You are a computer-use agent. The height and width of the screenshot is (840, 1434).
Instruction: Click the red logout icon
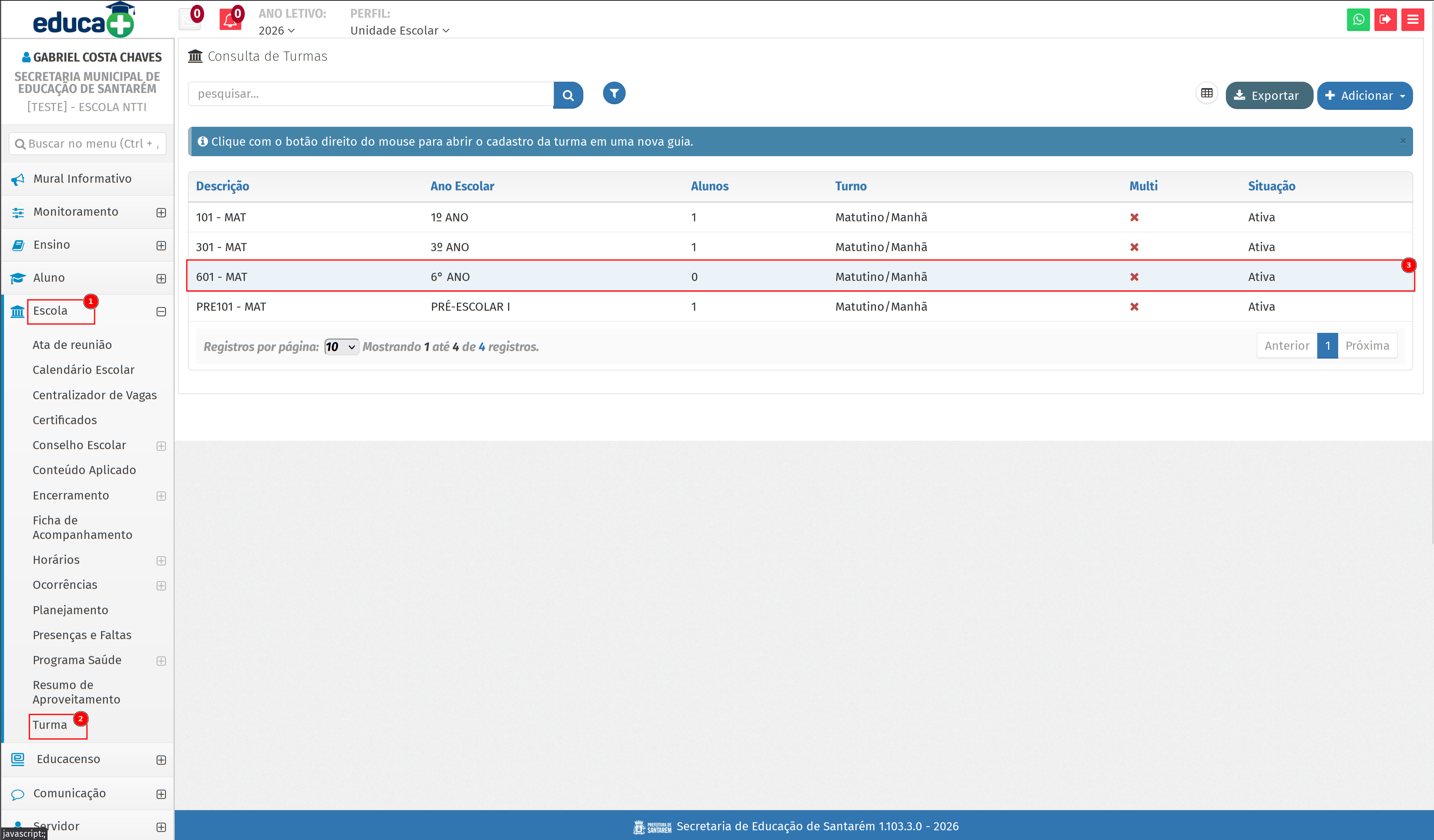pos(1385,19)
